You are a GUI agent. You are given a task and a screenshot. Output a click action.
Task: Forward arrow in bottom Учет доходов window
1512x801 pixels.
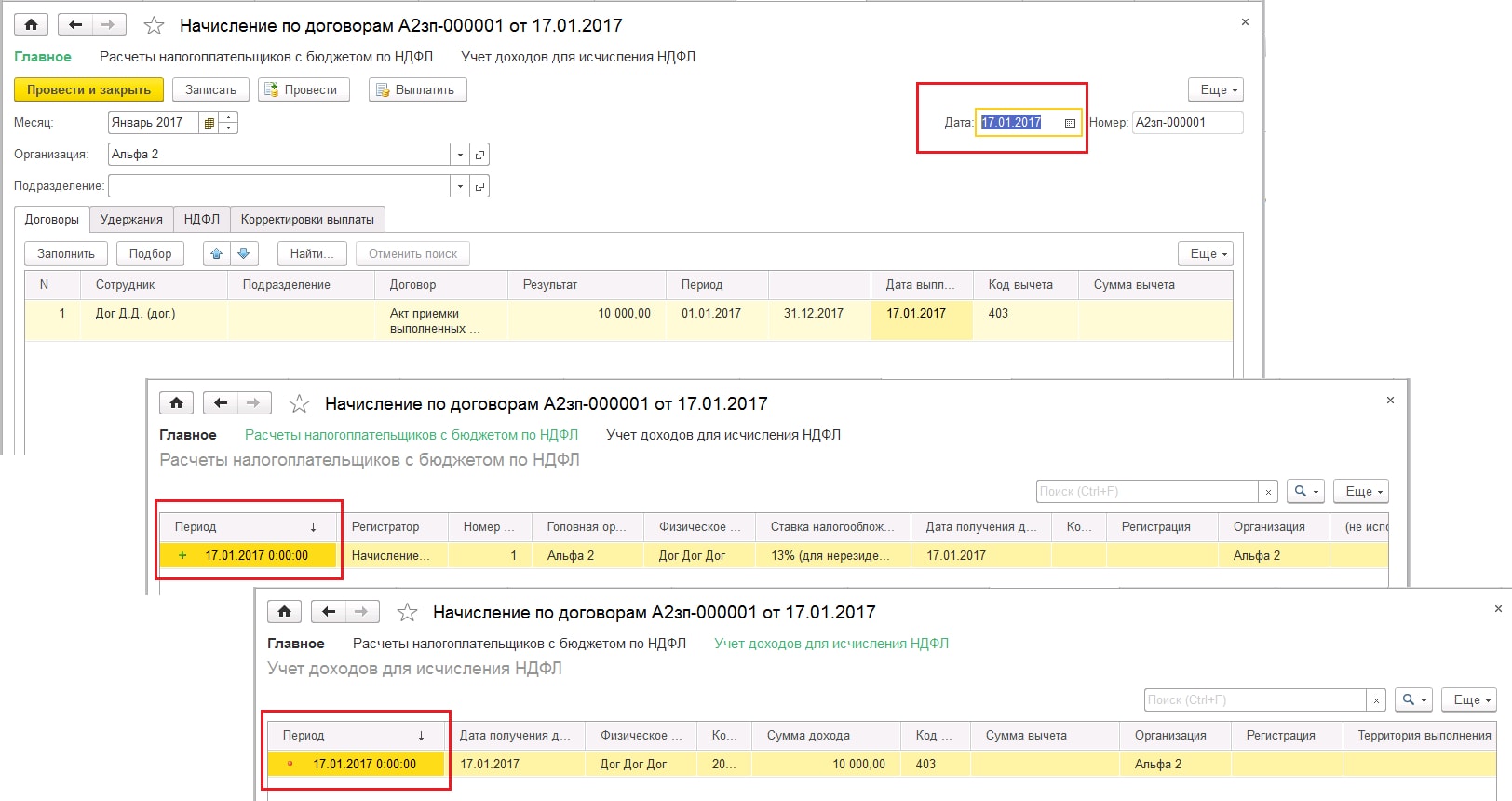coord(362,612)
